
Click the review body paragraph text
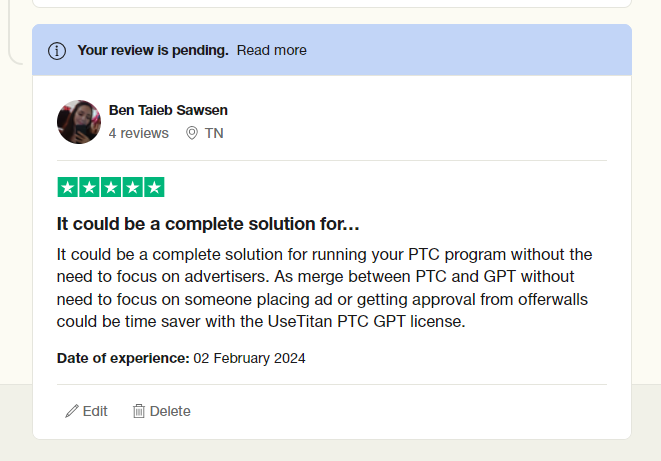(x=324, y=288)
